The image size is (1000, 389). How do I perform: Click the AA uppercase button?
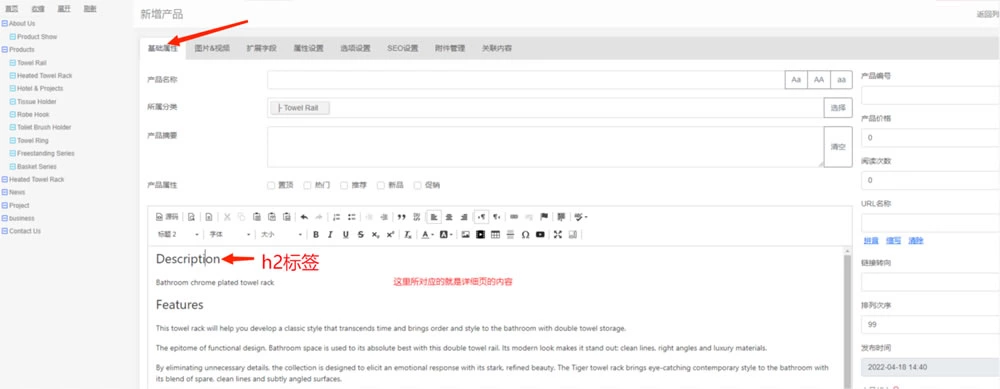click(819, 80)
